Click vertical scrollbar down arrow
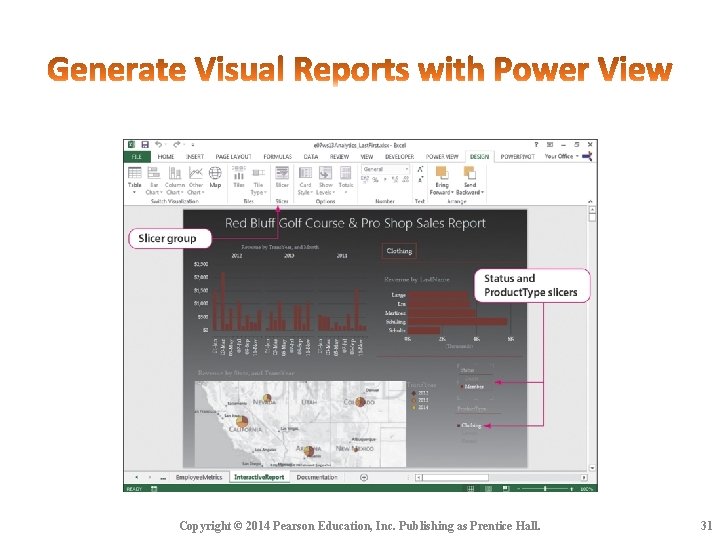This screenshot has height=540, width=720. coord(592,468)
